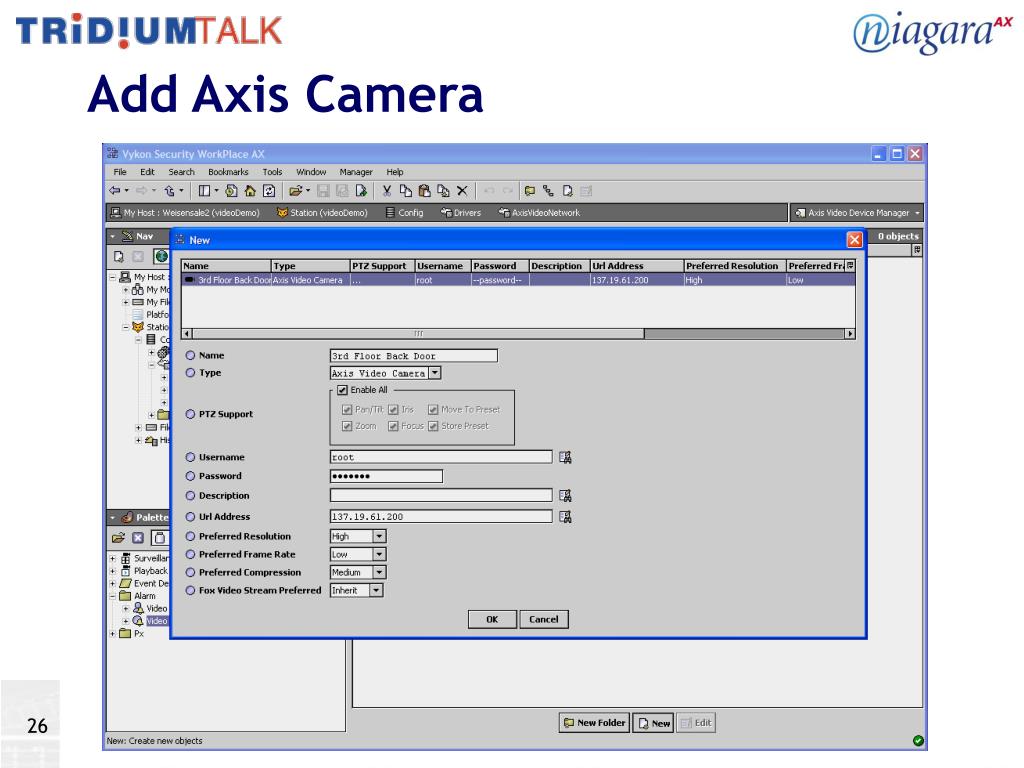Click the Url Address input field
The height and width of the screenshot is (768, 1024).
441,517
